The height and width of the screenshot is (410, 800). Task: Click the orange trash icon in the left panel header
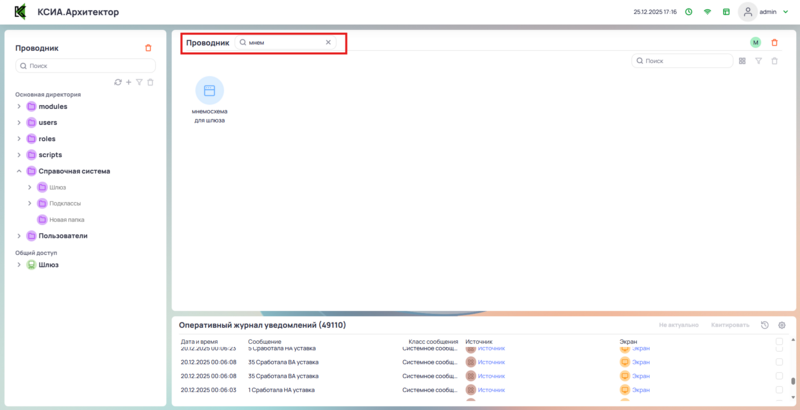(149, 48)
